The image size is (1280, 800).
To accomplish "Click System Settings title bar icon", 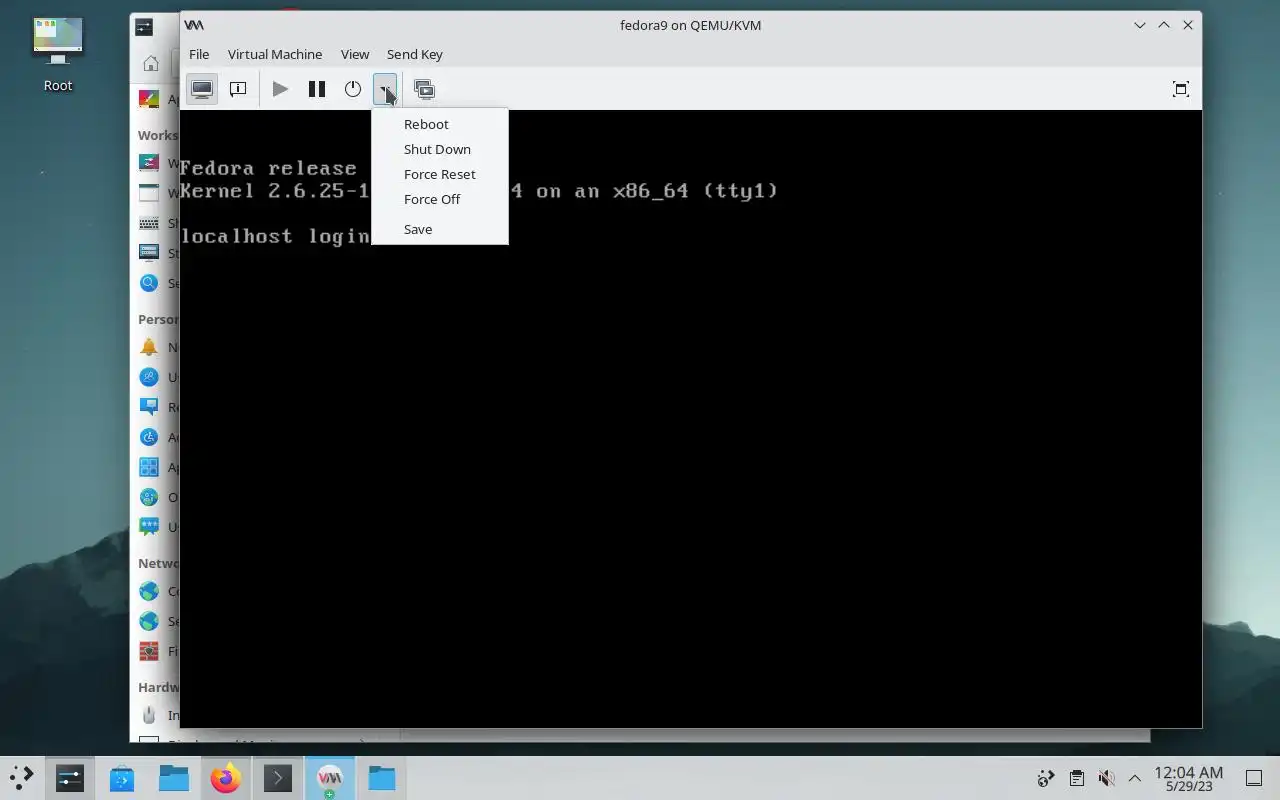I will tap(144, 27).
